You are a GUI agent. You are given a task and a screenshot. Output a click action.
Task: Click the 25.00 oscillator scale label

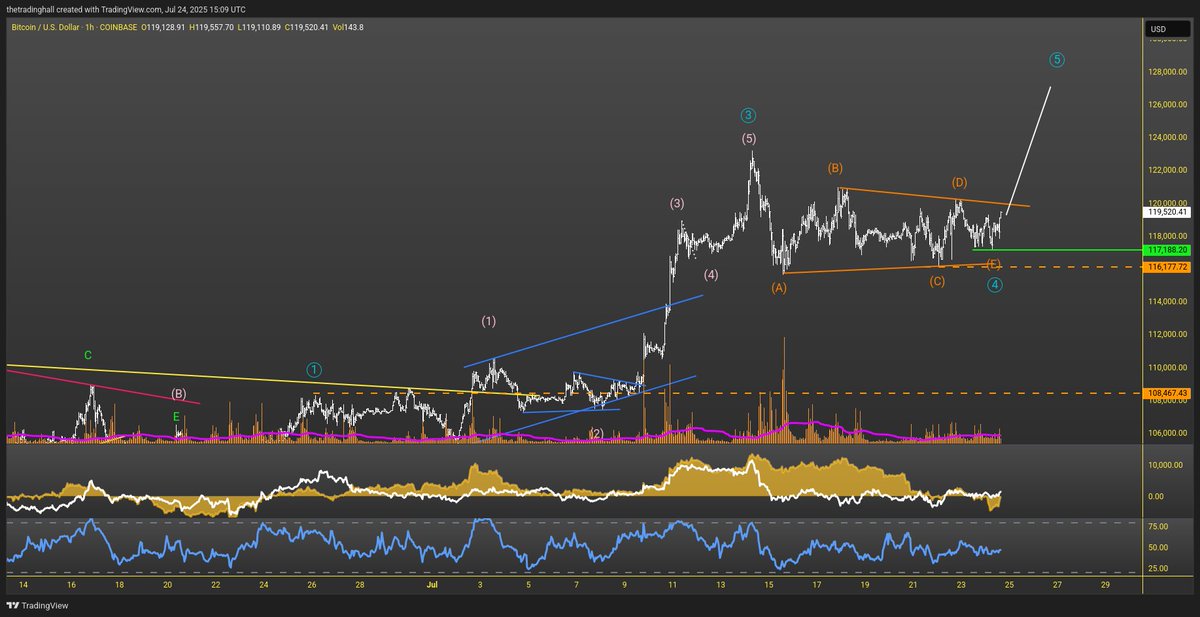point(1157,569)
